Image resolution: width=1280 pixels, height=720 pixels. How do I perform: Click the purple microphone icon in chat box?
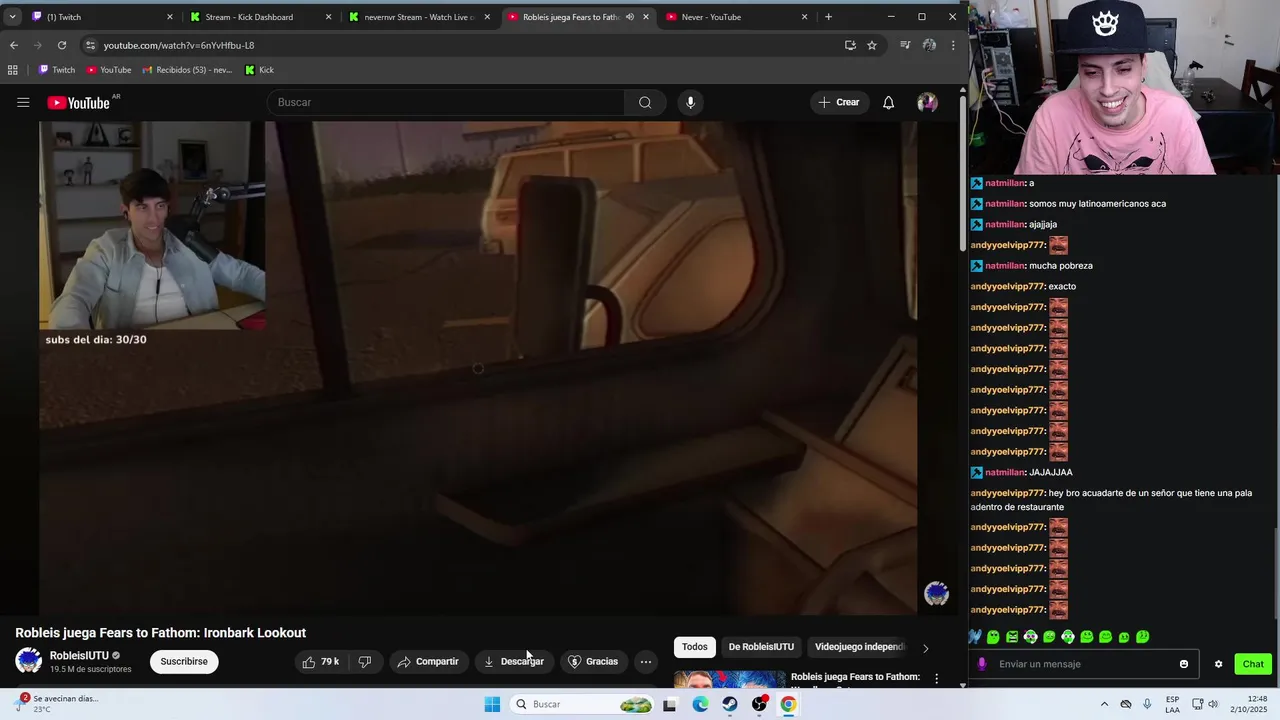click(x=982, y=664)
